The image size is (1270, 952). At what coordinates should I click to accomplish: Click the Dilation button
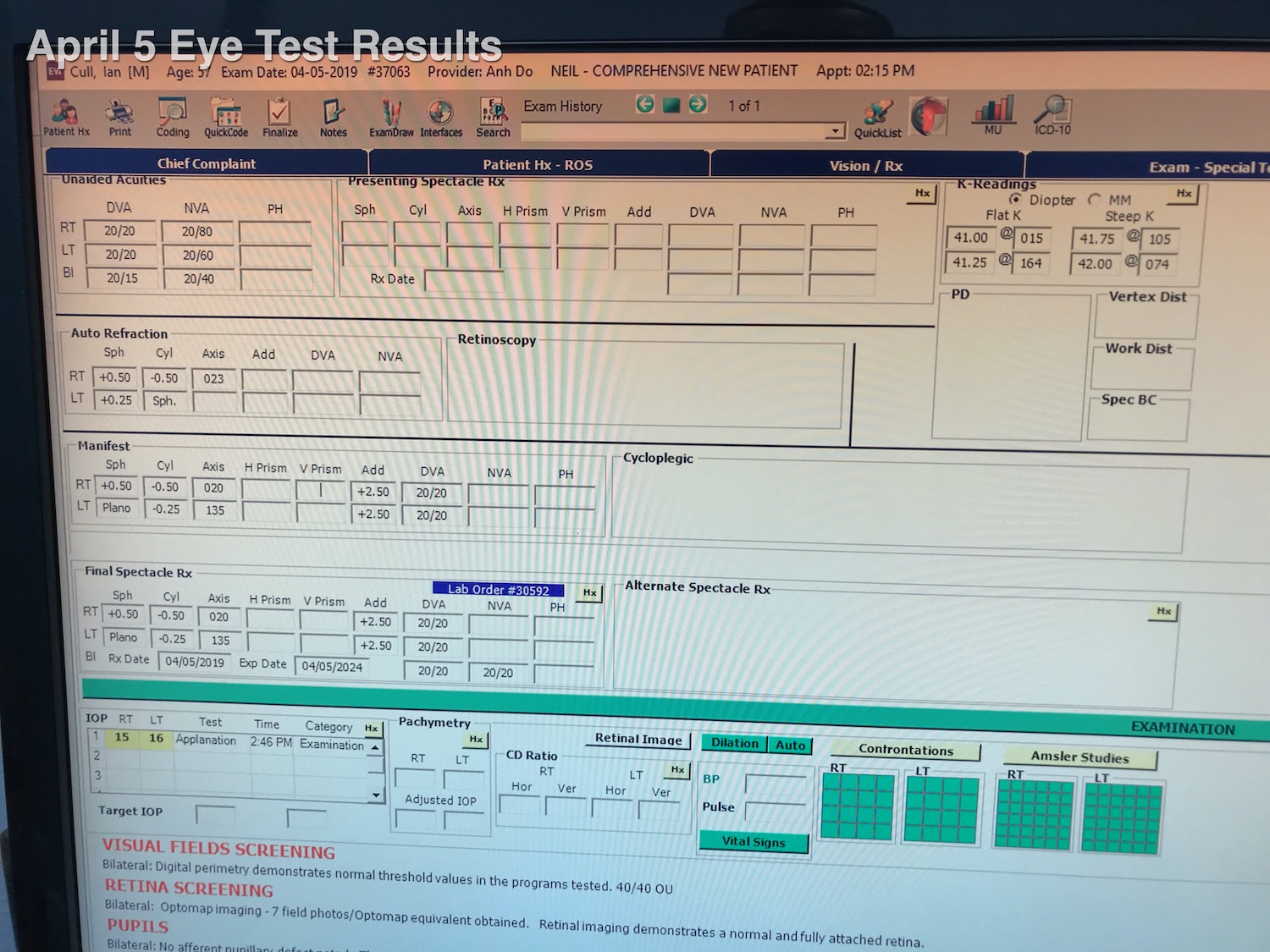(734, 743)
